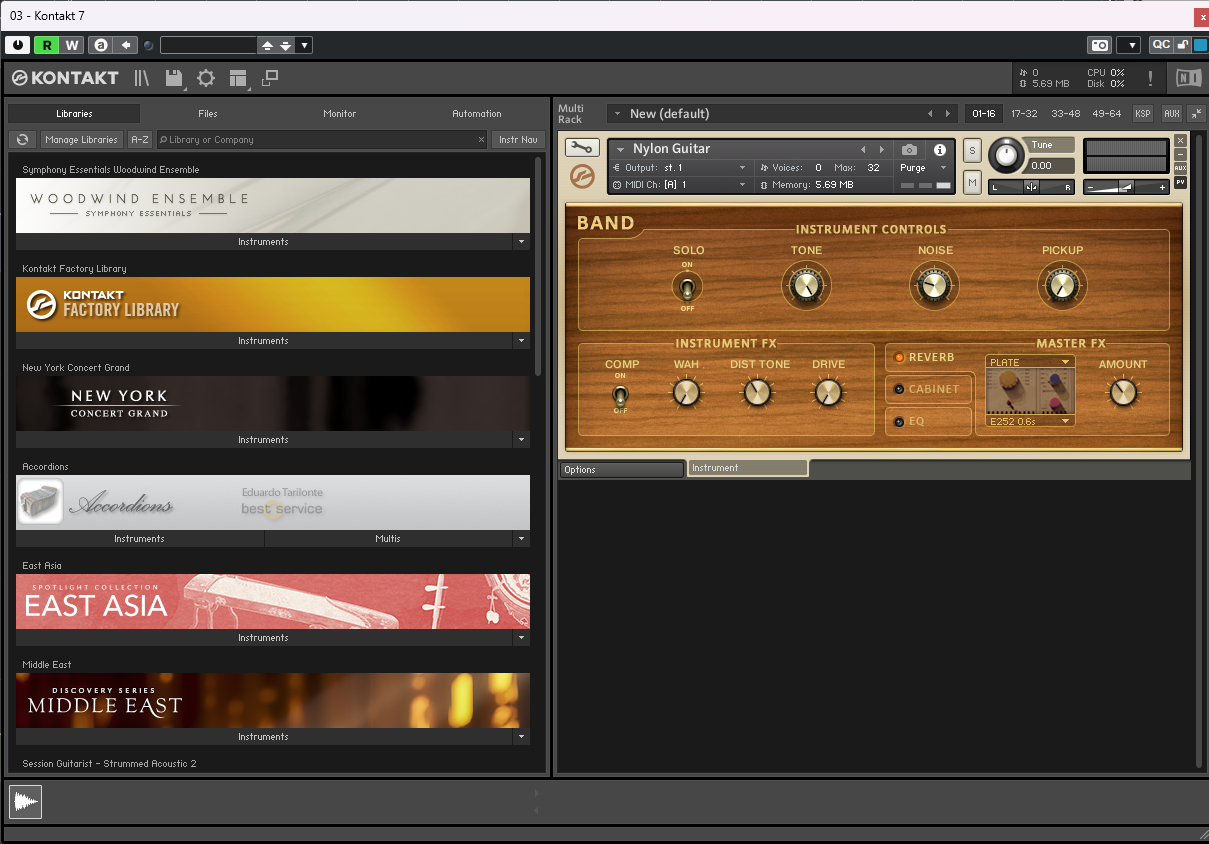Open instrument edit mode wrench icon
Screen dimensions: 1209x844
tap(582, 148)
